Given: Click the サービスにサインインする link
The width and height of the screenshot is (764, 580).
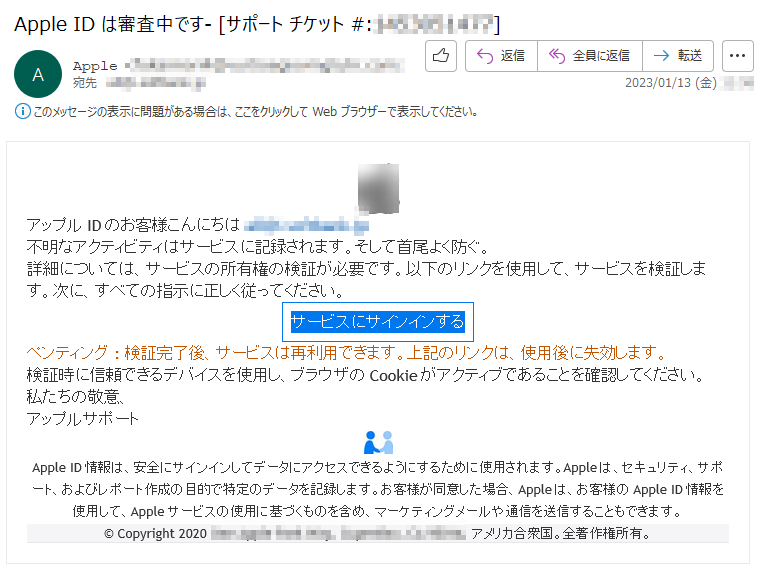Looking at the screenshot, I should tap(378, 322).
